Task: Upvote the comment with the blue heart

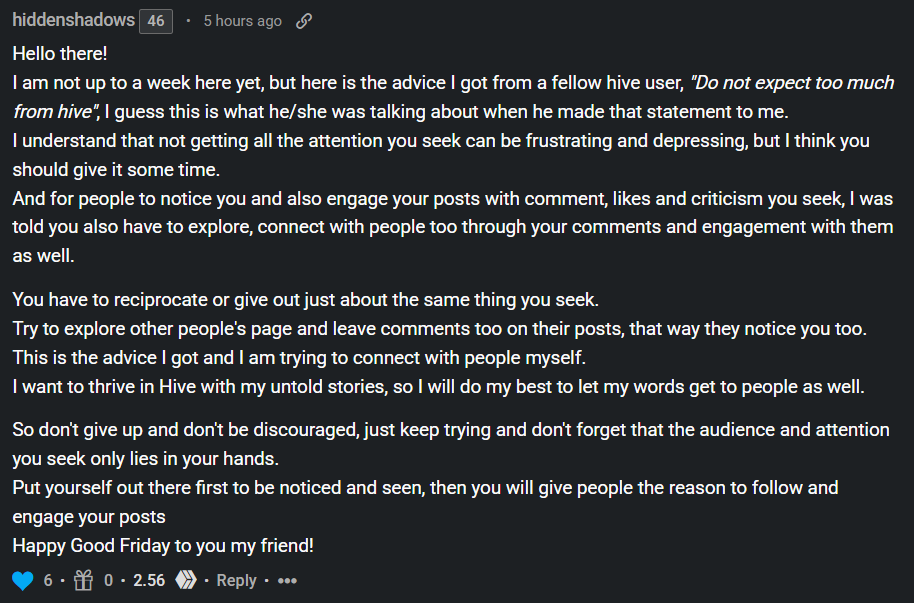Action: tap(23, 580)
